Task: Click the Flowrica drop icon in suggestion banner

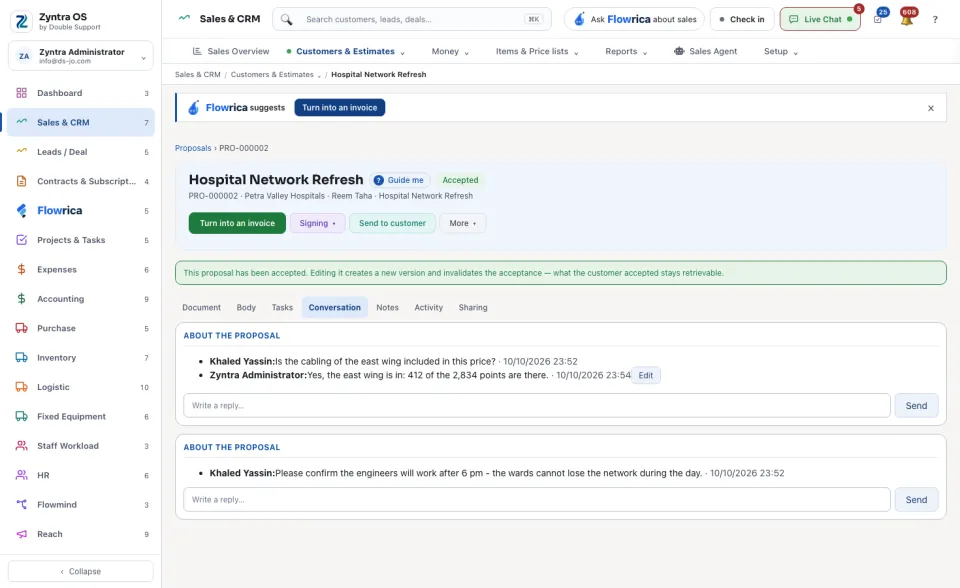Action: [193, 108]
